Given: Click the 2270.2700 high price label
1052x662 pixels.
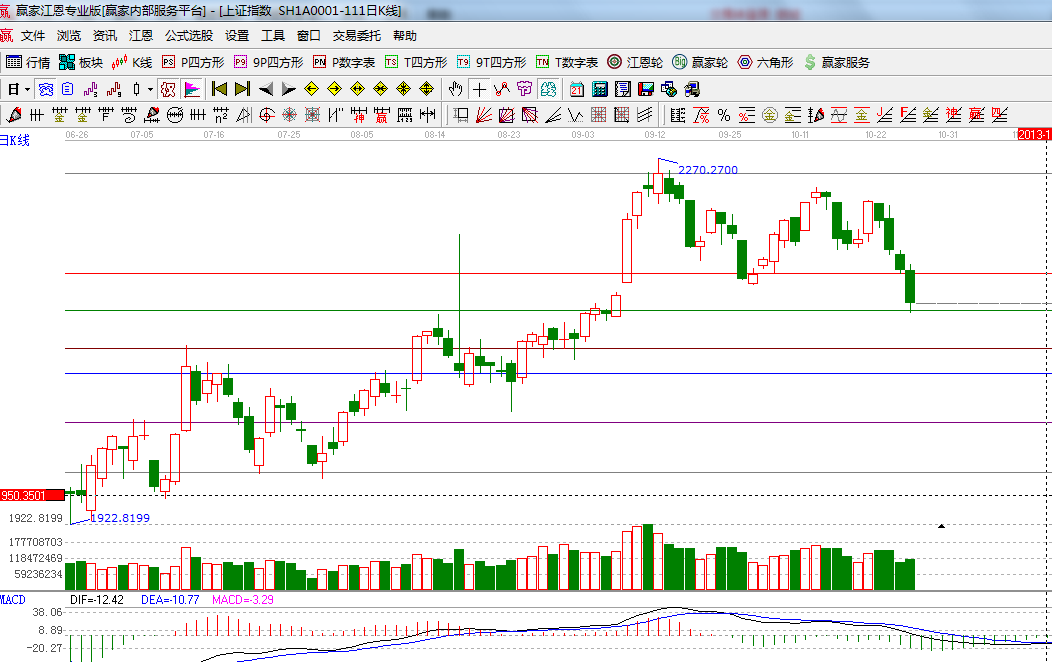Looking at the screenshot, I should pyautogui.click(x=708, y=170).
